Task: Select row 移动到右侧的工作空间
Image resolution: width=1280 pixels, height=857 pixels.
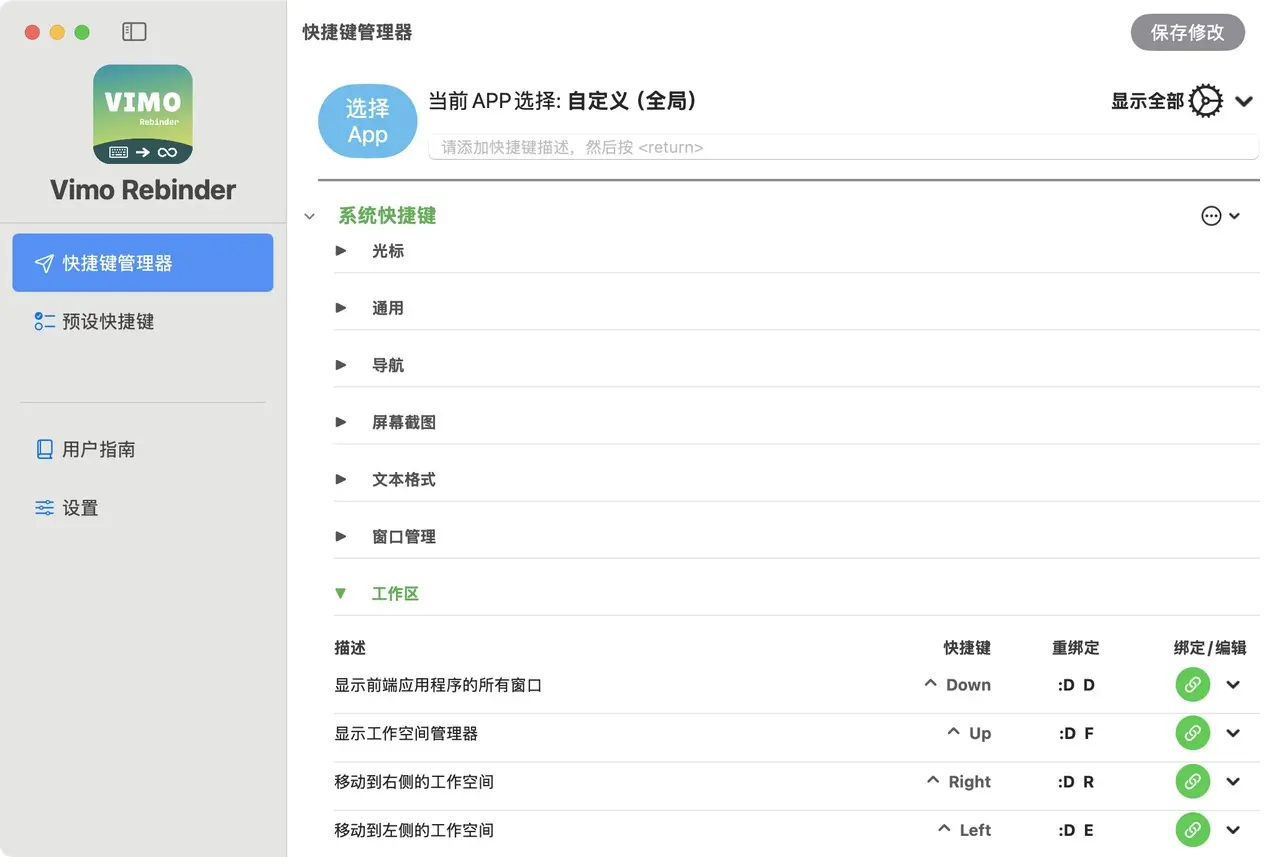Action: (796, 782)
